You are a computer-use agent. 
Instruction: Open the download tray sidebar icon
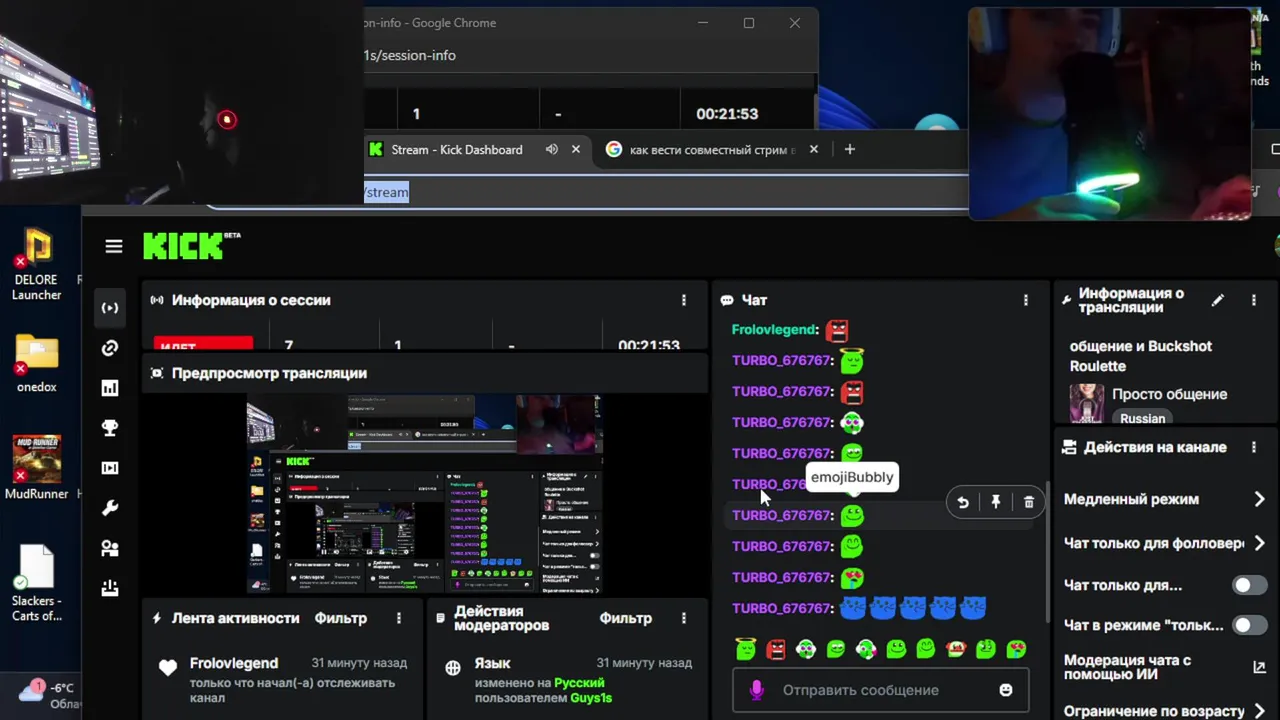pyautogui.click(x=110, y=588)
